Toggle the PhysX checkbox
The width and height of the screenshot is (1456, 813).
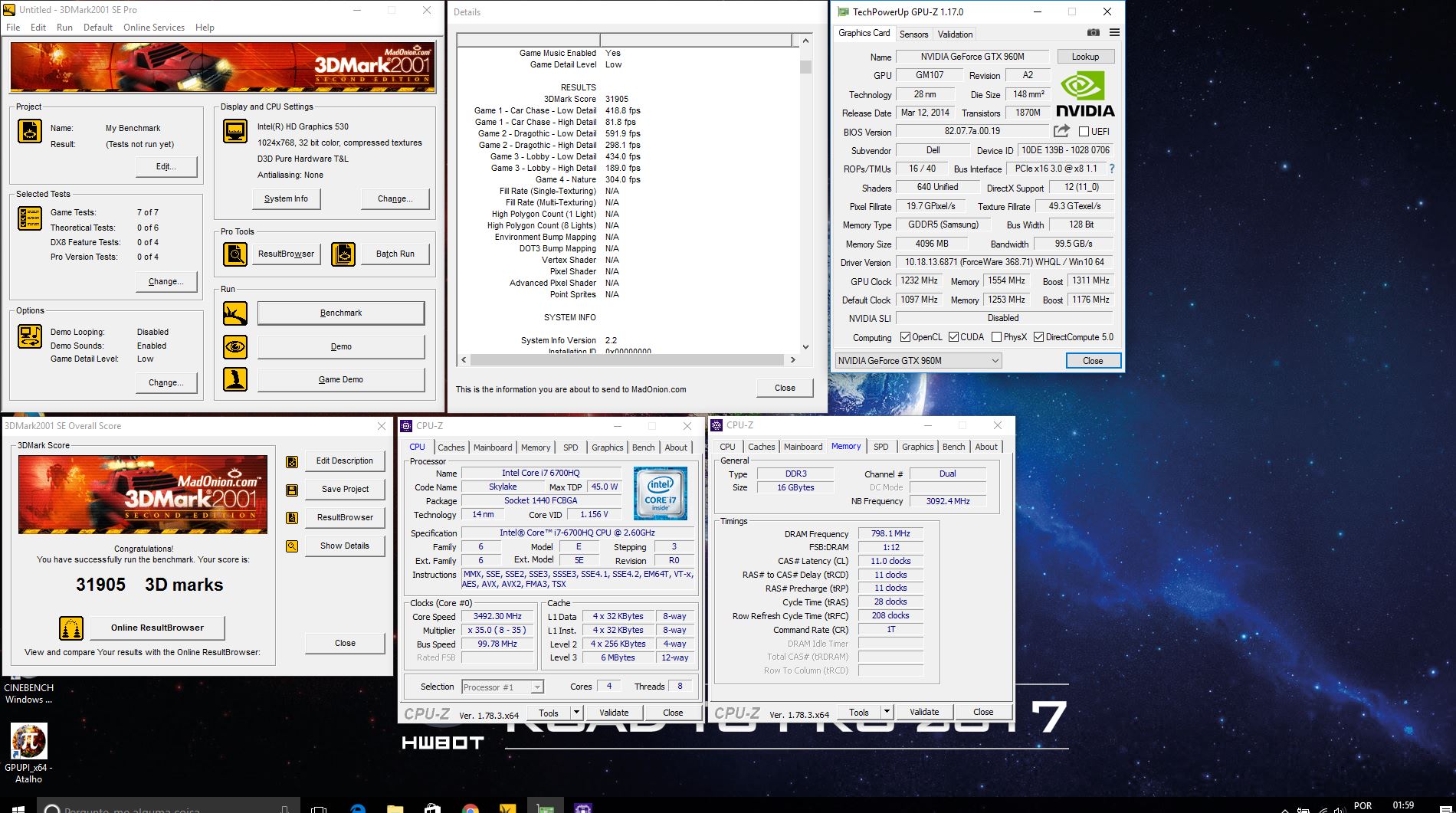pyautogui.click(x=996, y=337)
